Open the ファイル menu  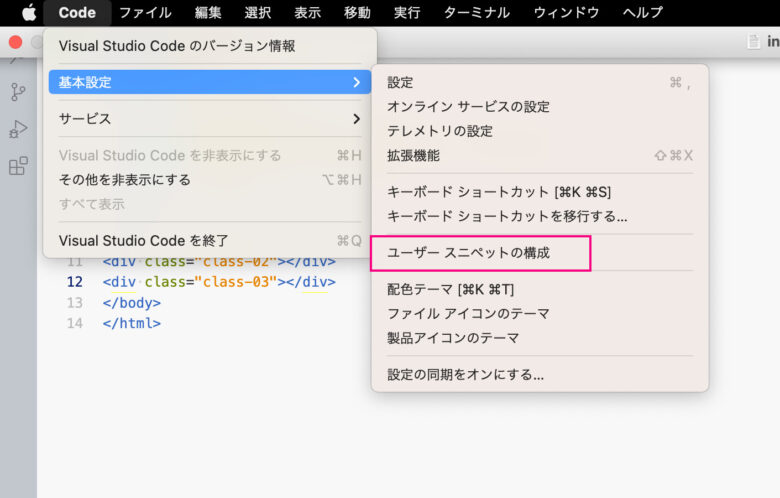145,12
